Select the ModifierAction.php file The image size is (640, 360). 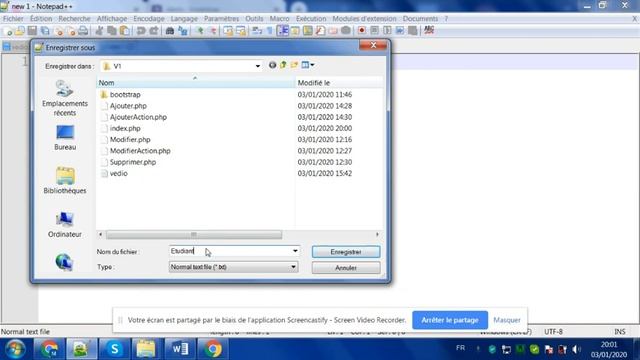[x=140, y=151]
